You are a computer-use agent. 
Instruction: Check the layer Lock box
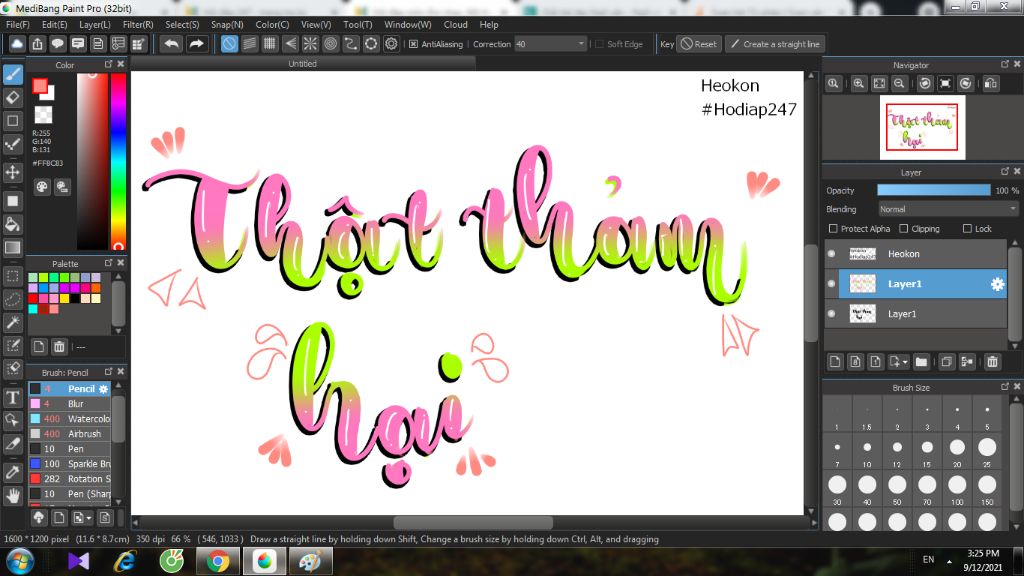[967, 229]
